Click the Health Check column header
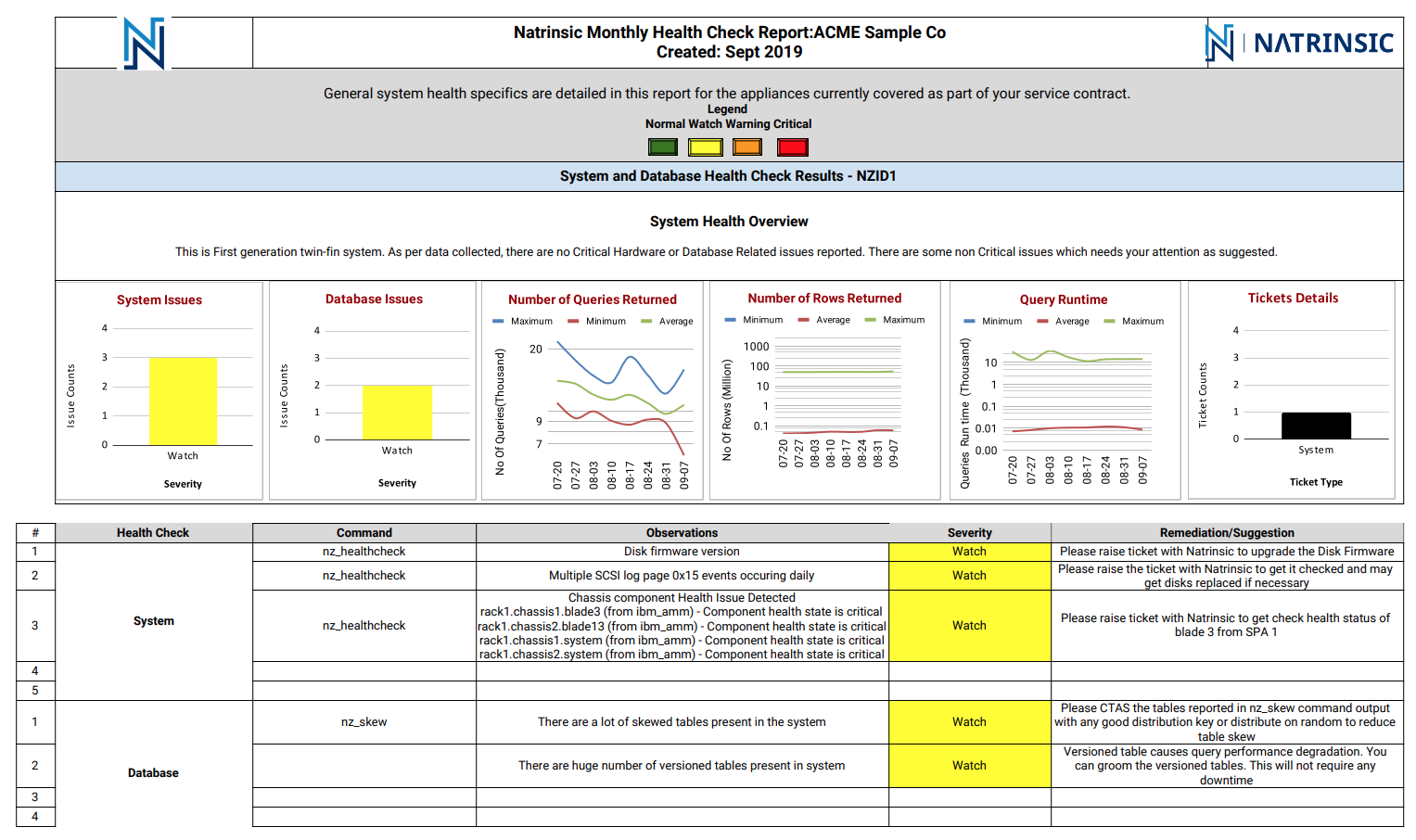Viewport: 1416px width, 840px height. [153, 533]
